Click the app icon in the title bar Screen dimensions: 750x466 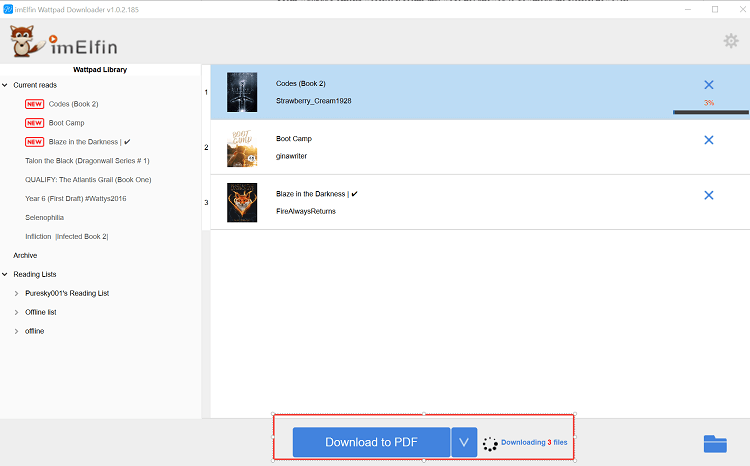click(x=8, y=9)
